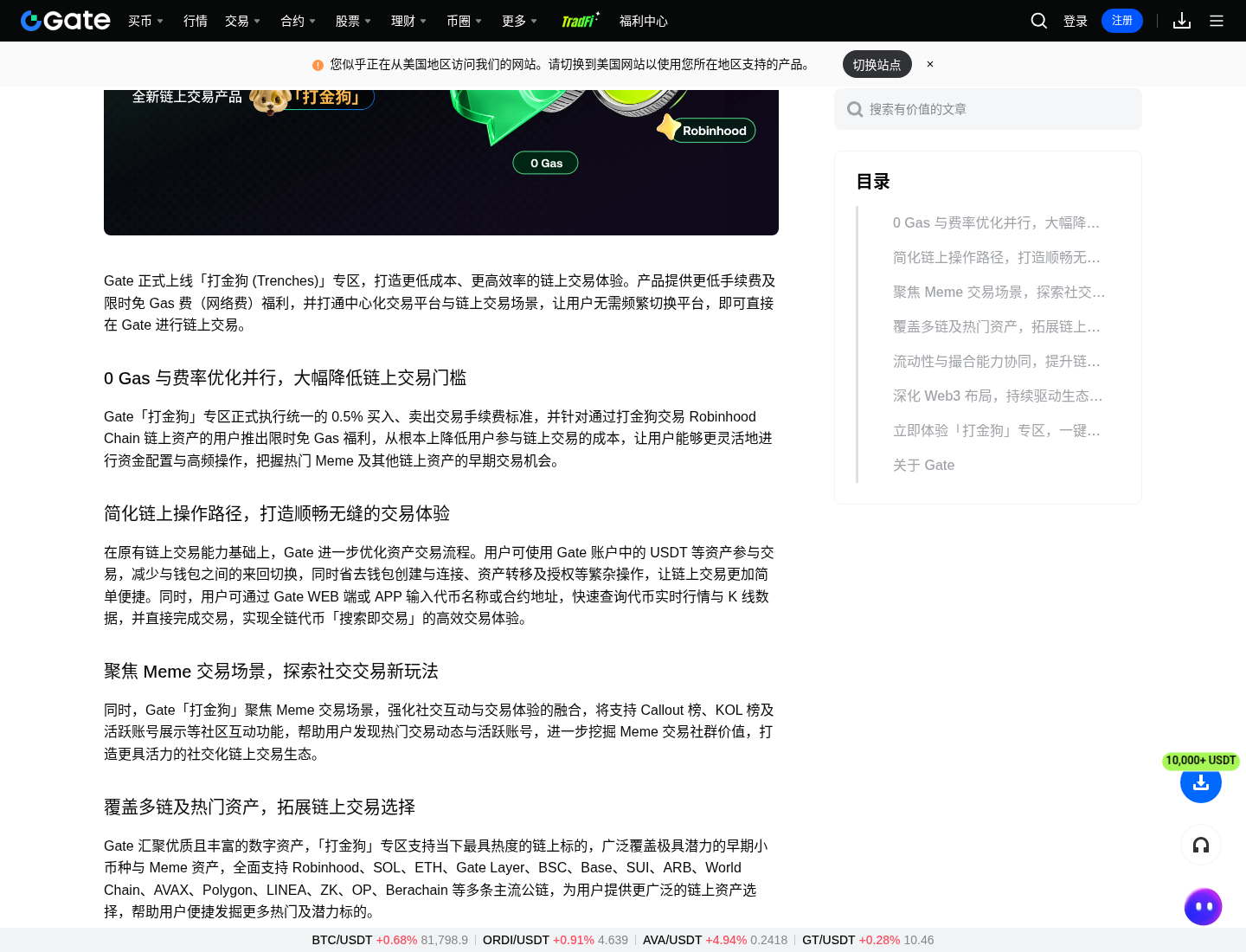The width and height of the screenshot is (1246, 952).
Task: Click heading '0 Gas 与费率优化并行，大幅降低链上交易门槛'
Action: pyautogui.click(x=285, y=377)
